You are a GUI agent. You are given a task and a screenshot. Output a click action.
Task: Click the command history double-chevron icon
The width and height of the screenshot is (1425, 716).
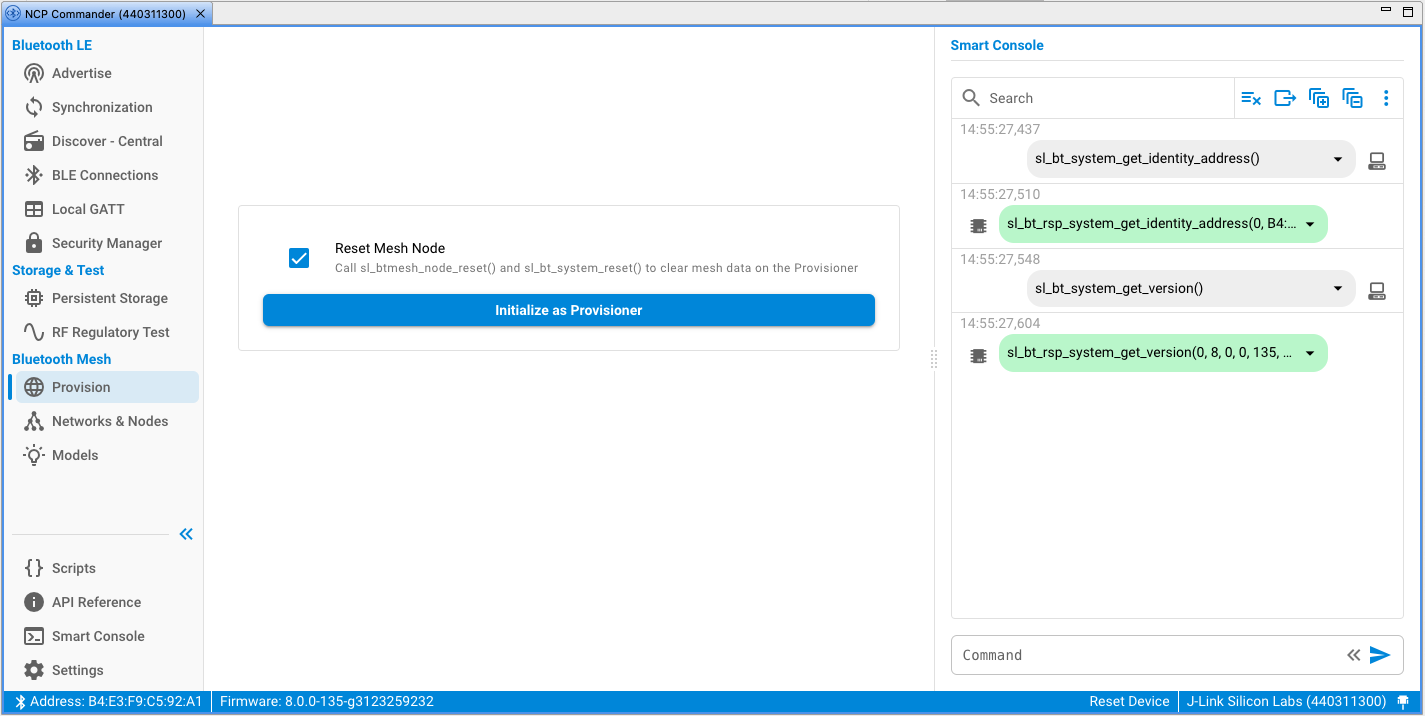(1353, 655)
